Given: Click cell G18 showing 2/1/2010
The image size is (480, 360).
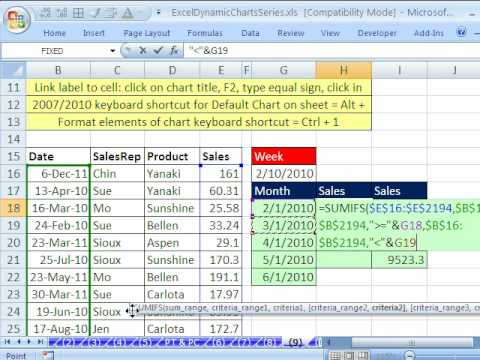Looking at the screenshot, I should coord(284,208).
